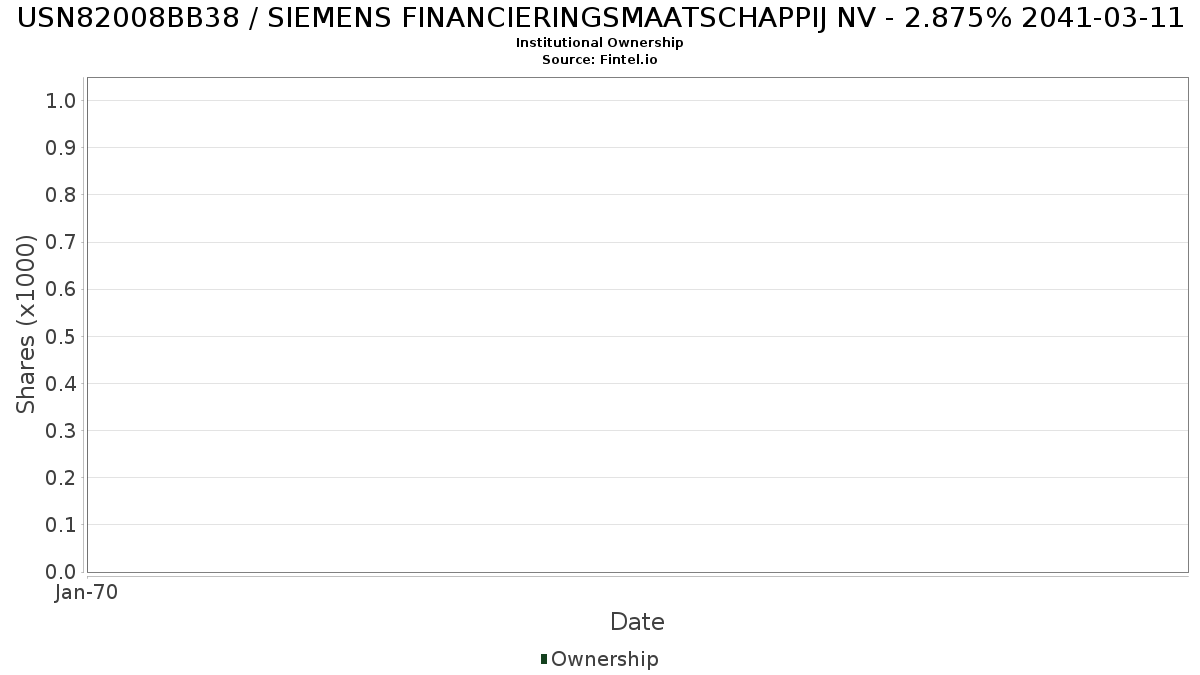Click the 1.0 y-axis tick label
The image size is (1200, 675).
(x=61, y=100)
